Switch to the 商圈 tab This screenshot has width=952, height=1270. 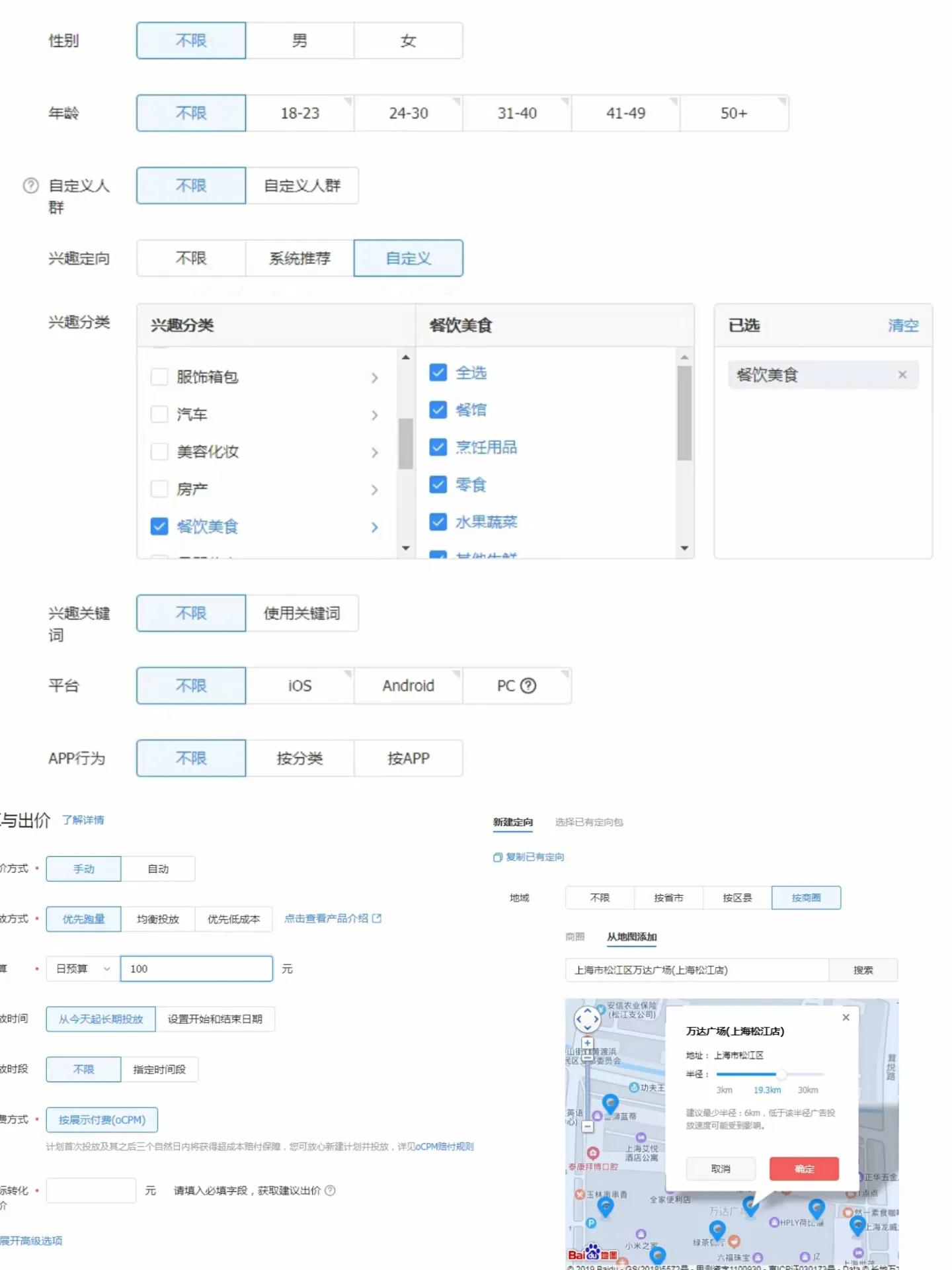pos(575,937)
